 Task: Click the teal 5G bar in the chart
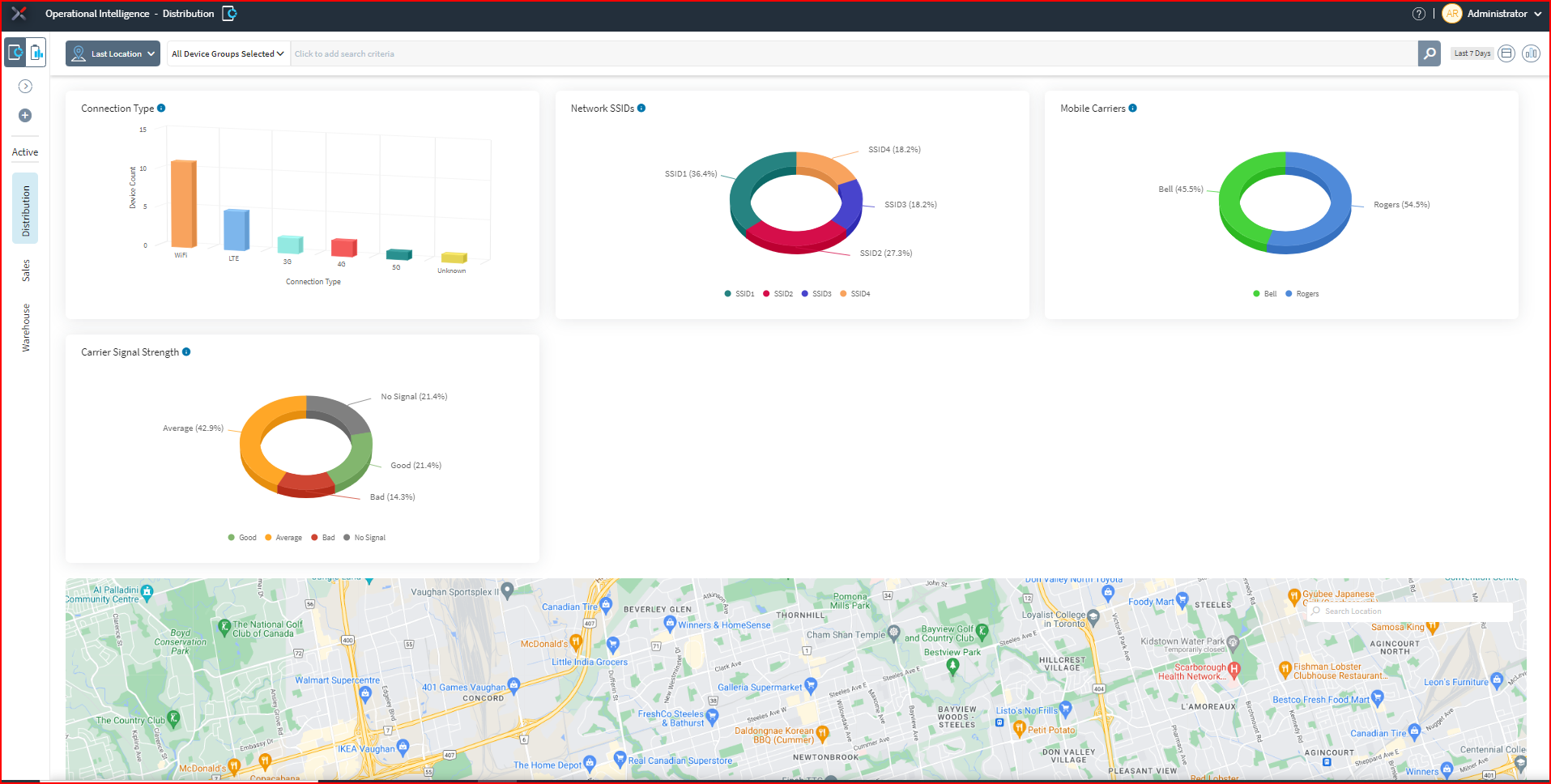(x=399, y=254)
